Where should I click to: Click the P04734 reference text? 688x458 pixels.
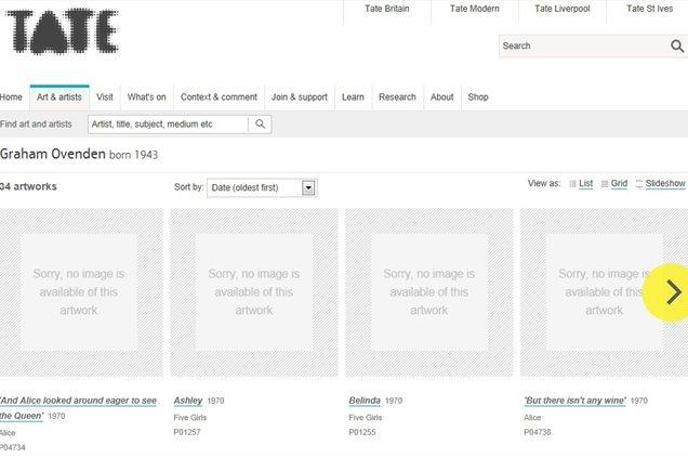[13, 447]
